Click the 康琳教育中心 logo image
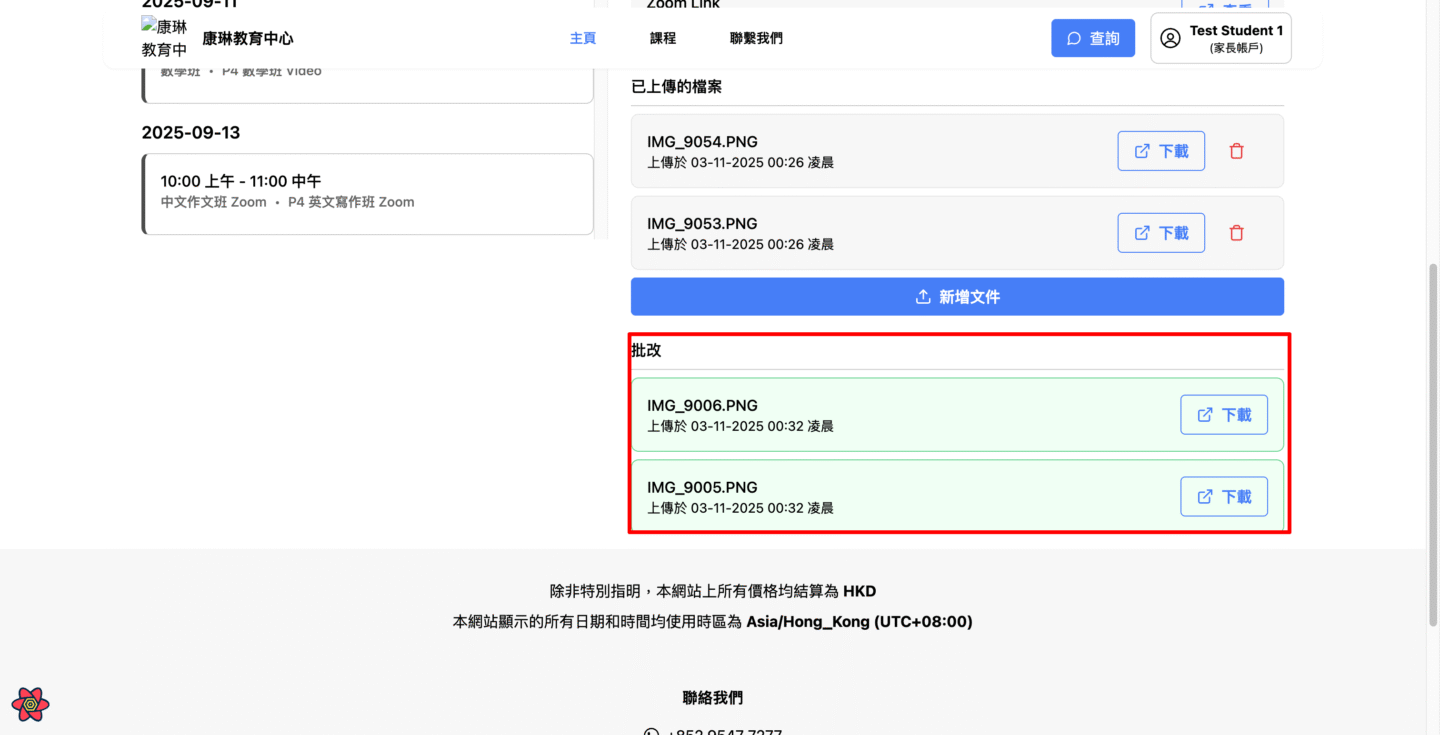Viewport: 1440px width, 735px height. click(x=164, y=38)
